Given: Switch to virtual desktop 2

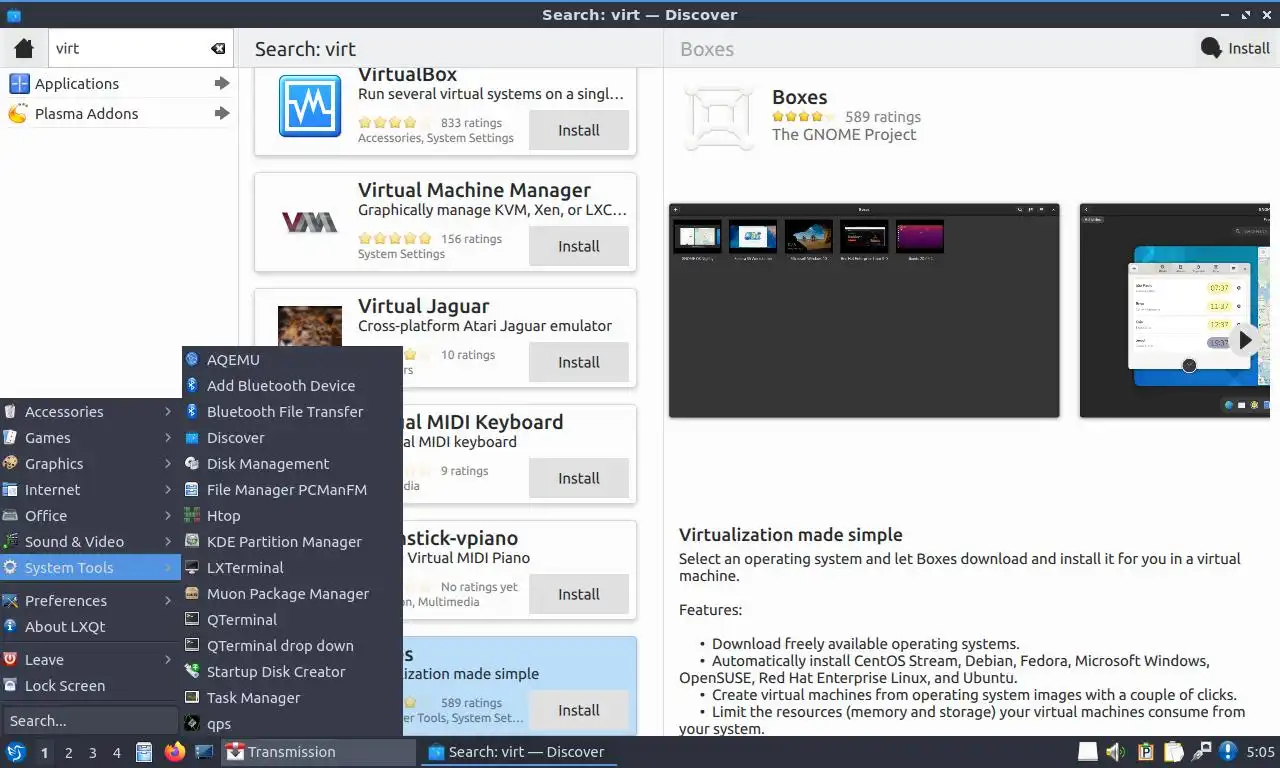Looking at the screenshot, I should [68, 752].
